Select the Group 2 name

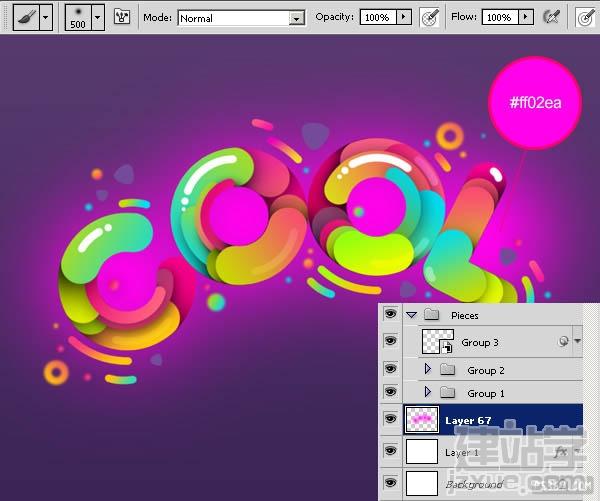pyautogui.click(x=486, y=370)
